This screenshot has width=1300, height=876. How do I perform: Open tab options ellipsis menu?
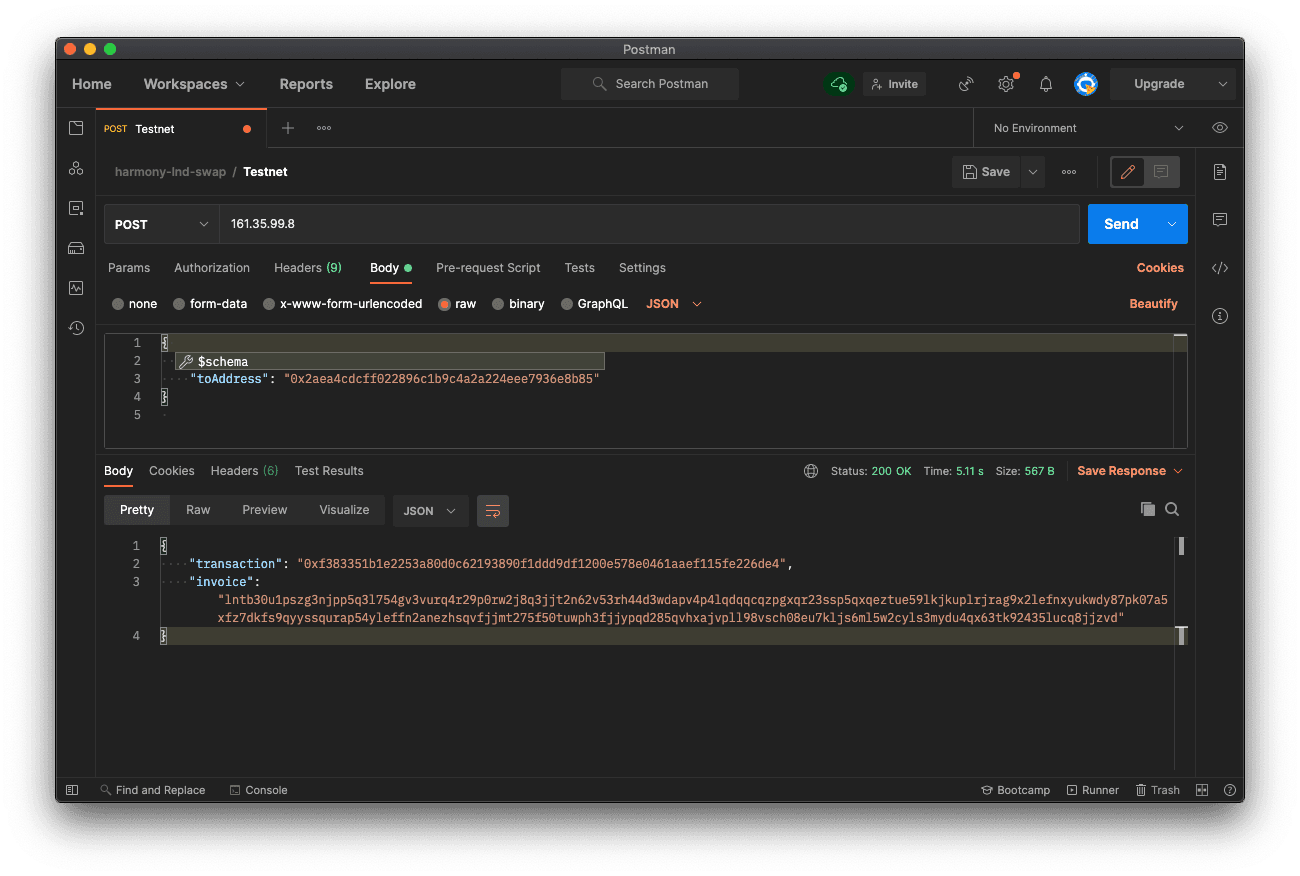point(324,128)
